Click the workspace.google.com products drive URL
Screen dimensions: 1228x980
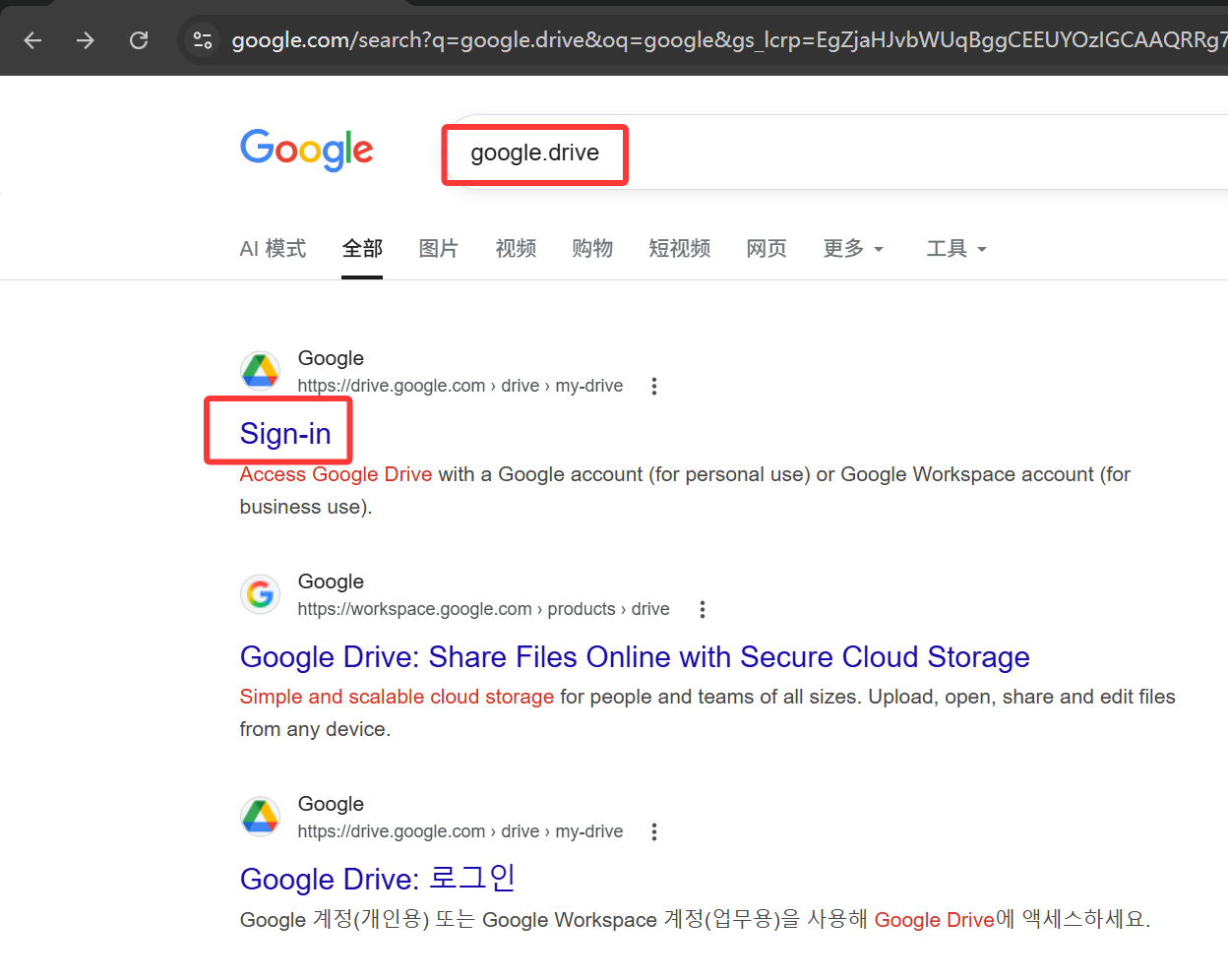coord(483,609)
